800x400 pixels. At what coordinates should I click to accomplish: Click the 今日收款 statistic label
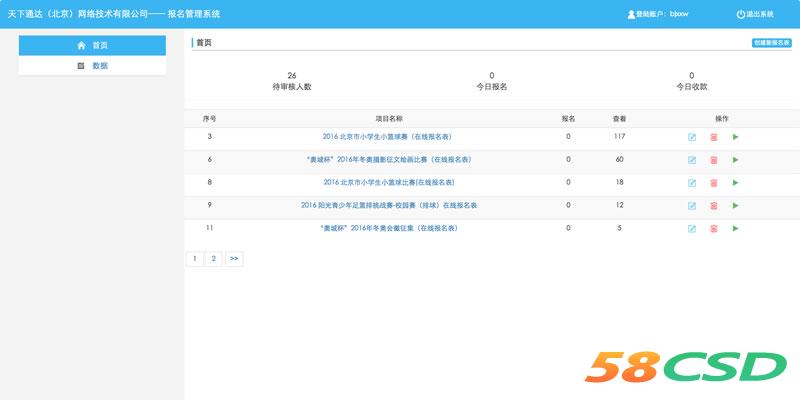tap(691, 87)
